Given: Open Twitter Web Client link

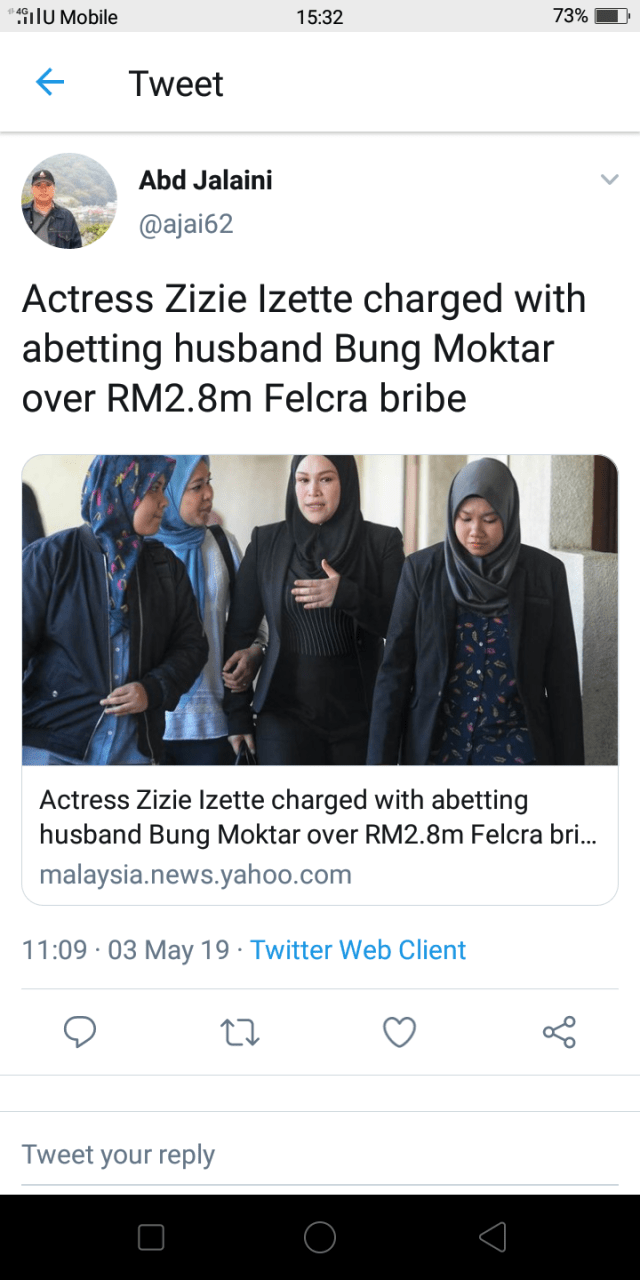Looking at the screenshot, I should point(358,949).
